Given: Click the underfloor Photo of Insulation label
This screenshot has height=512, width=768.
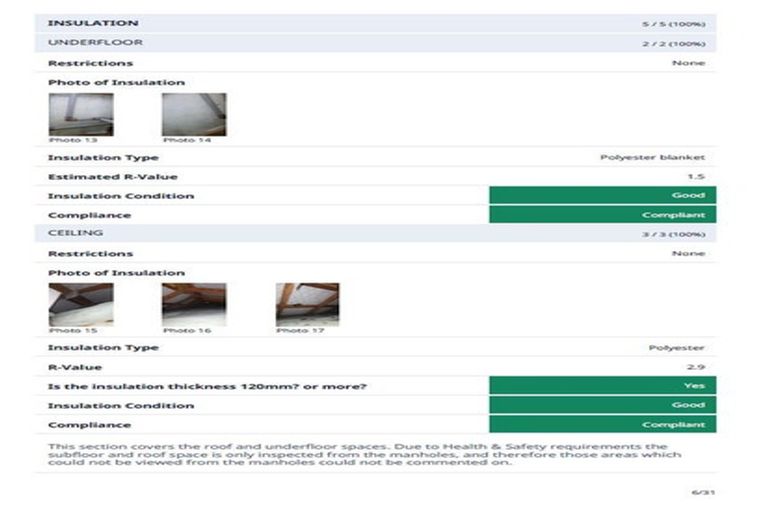Looking at the screenshot, I should [x=117, y=82].
